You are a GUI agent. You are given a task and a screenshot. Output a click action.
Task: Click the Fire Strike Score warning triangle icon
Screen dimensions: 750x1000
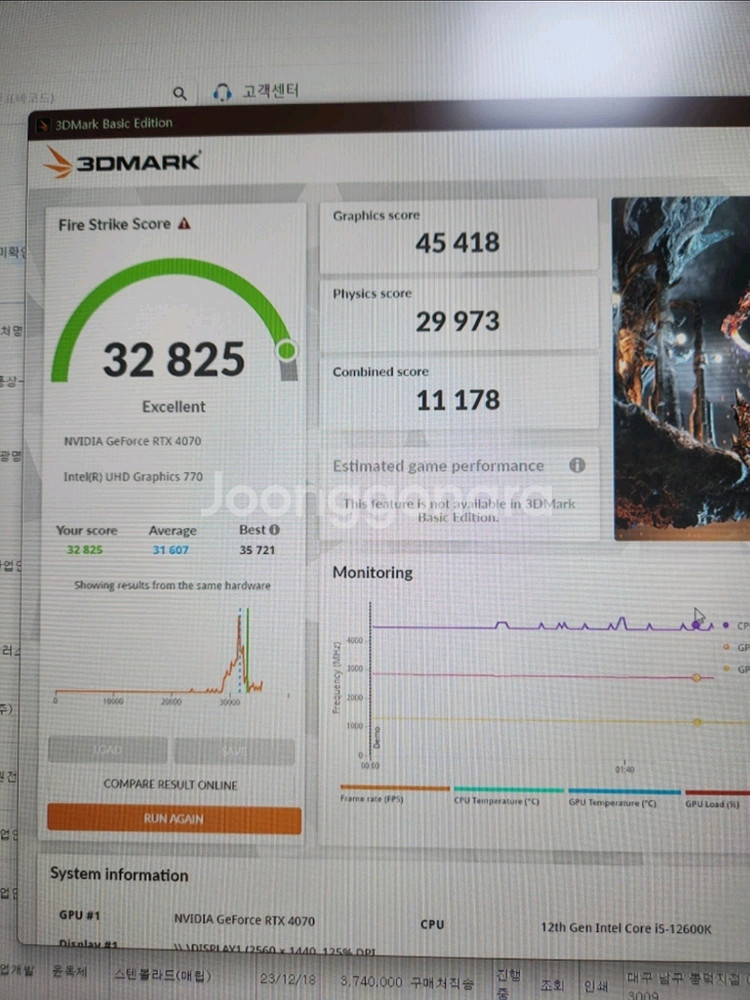(184, 224)
